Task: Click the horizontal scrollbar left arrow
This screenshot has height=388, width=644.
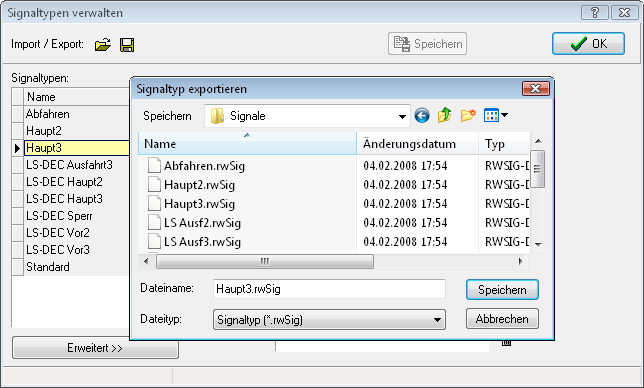Action: pyautogui.click(x=146, y=261)
